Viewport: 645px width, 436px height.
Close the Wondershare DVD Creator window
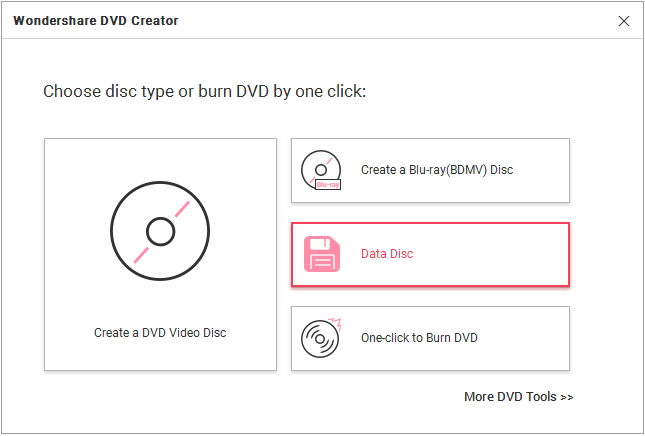tap(624, 20)
